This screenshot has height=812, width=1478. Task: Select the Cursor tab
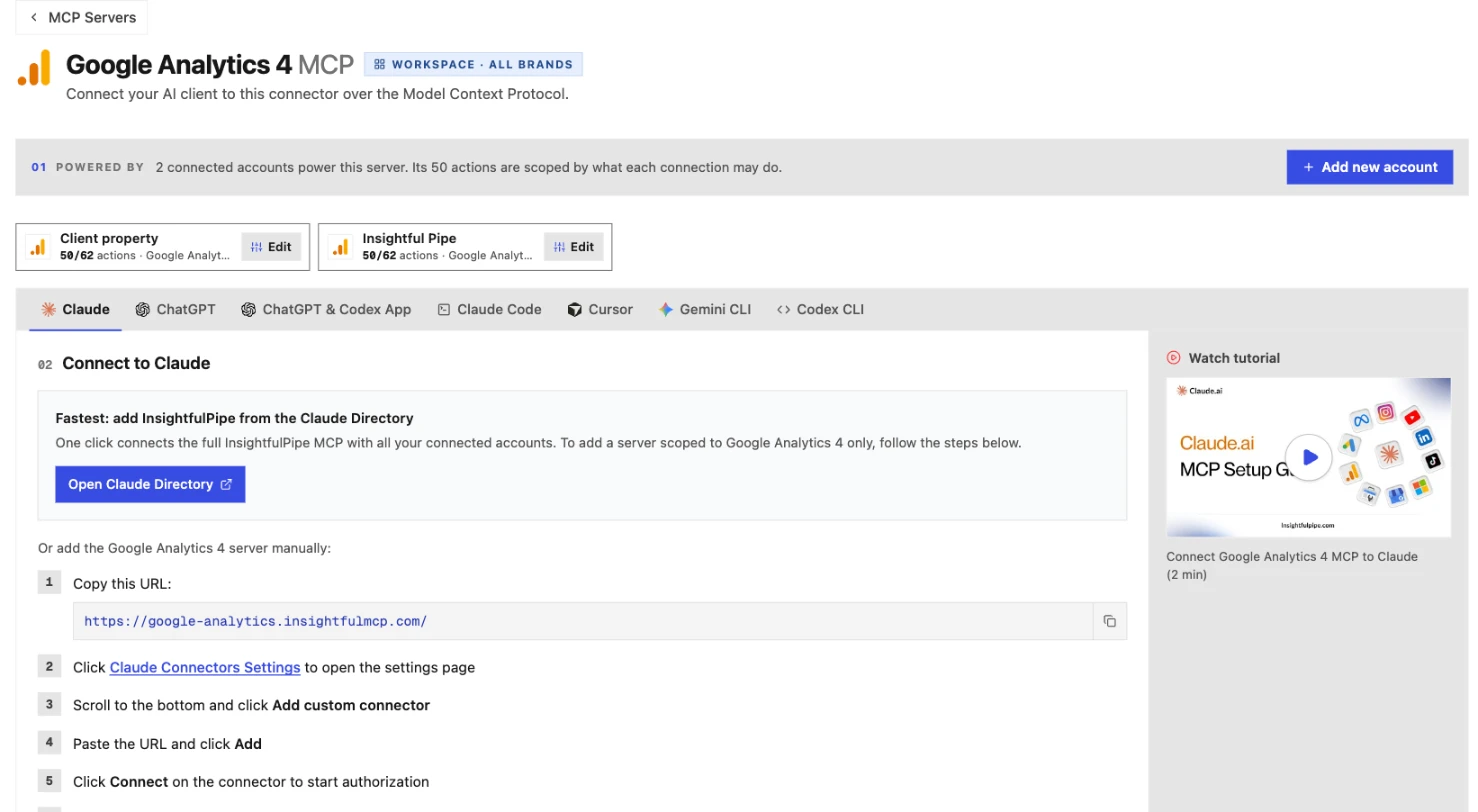[600, 310]
